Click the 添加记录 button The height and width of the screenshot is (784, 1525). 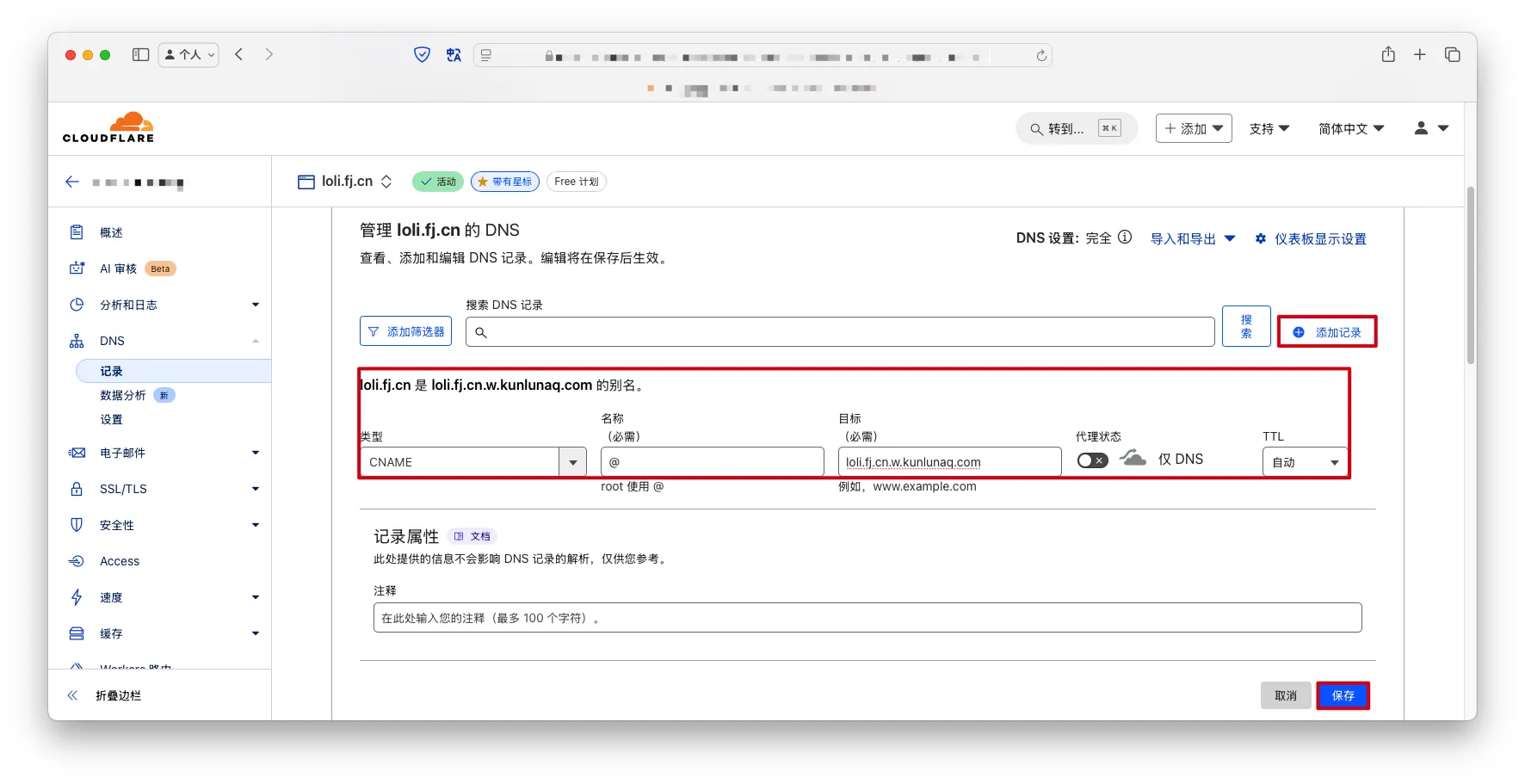1327,332
